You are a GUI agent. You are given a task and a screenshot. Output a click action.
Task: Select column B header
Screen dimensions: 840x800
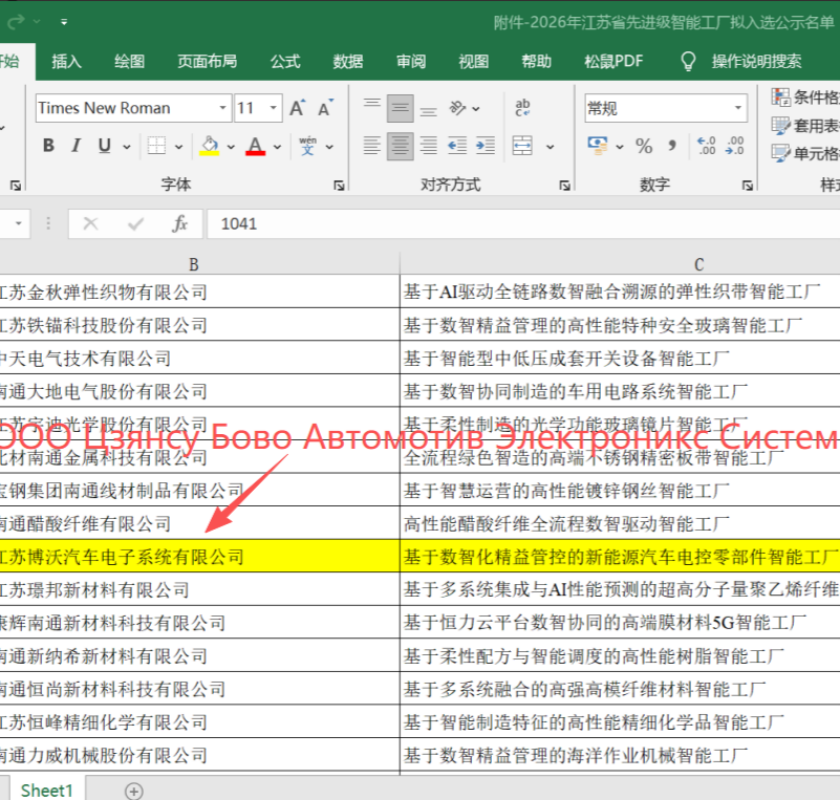click(194, 264)
